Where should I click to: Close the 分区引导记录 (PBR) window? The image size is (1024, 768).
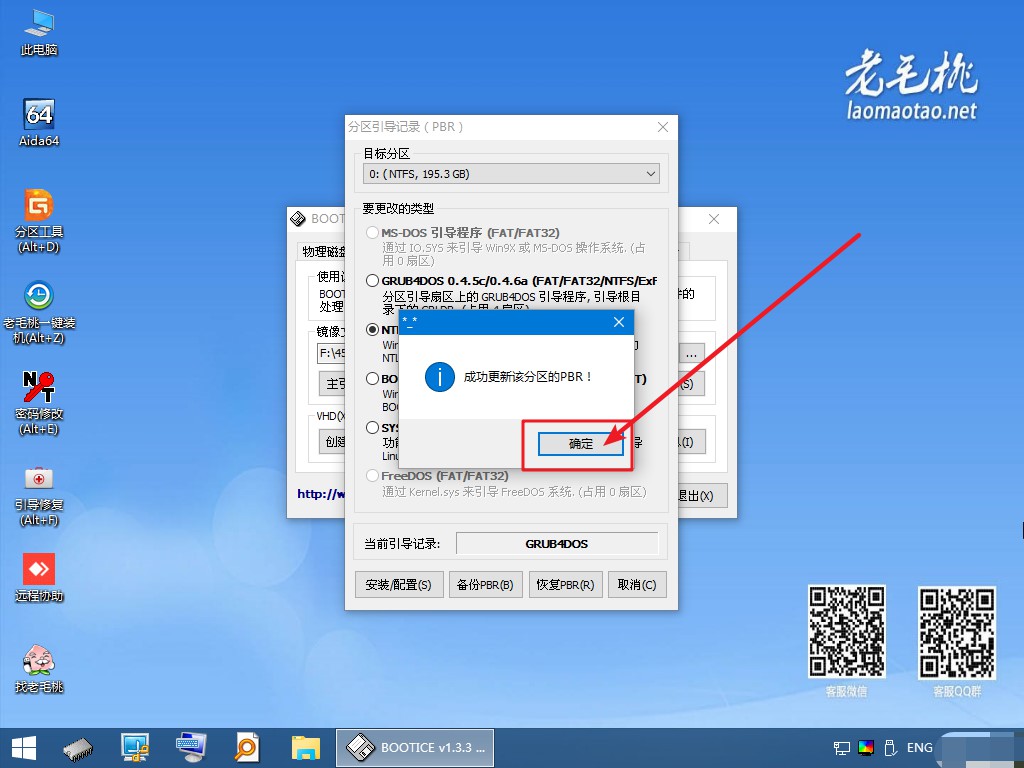coord(663,127)
